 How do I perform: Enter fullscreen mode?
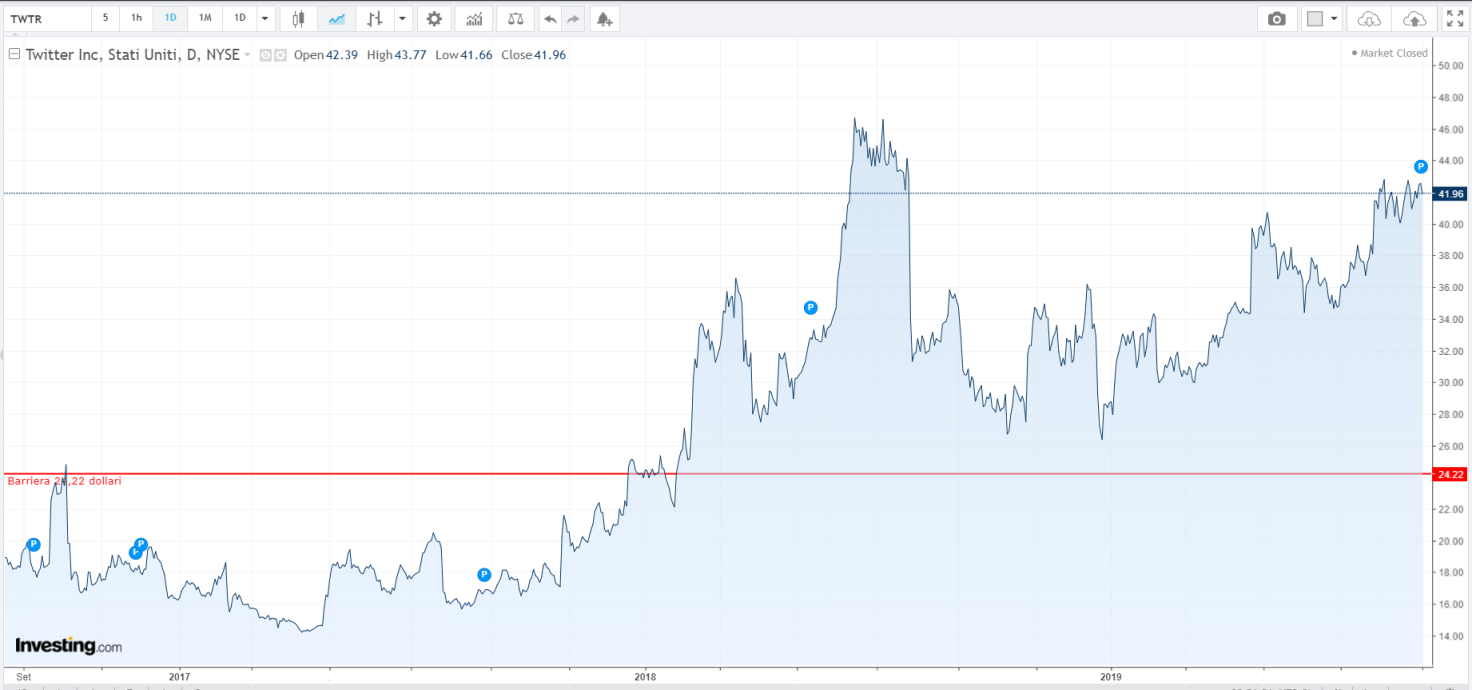pos(1455,18)
